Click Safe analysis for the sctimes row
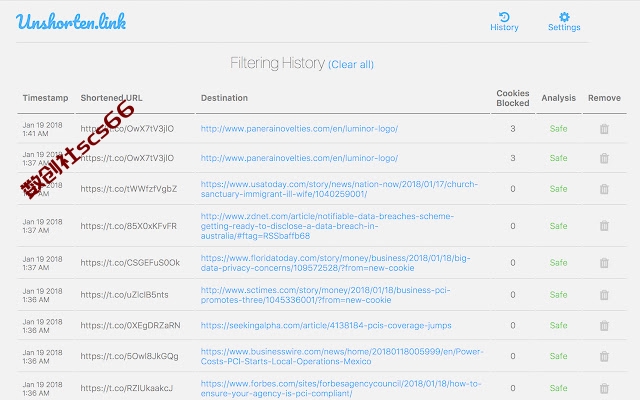640x400 pixels. (x=558, y=294)
